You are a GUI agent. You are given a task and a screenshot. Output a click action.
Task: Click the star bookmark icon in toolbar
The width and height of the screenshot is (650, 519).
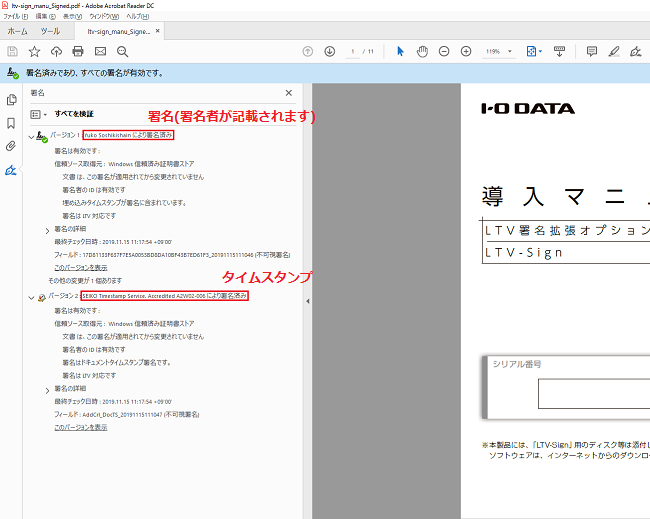(34, 51)
